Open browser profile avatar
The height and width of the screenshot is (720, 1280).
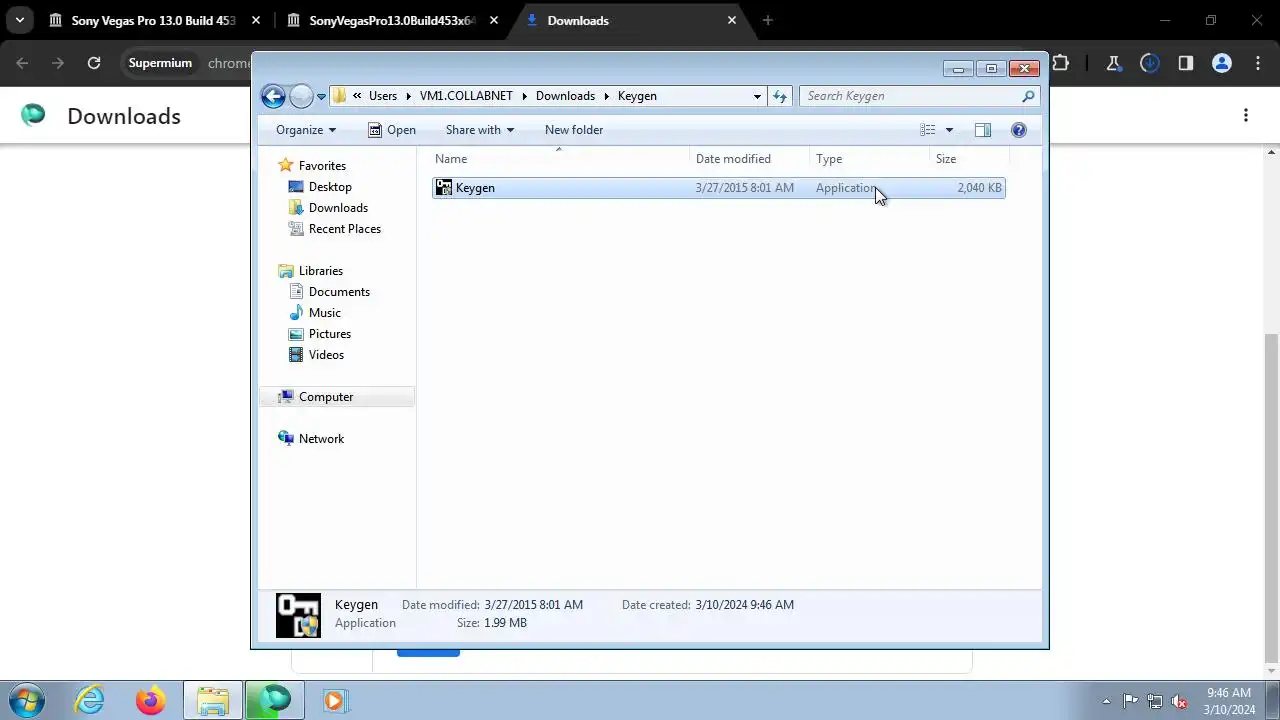[x=1221, y=63]
